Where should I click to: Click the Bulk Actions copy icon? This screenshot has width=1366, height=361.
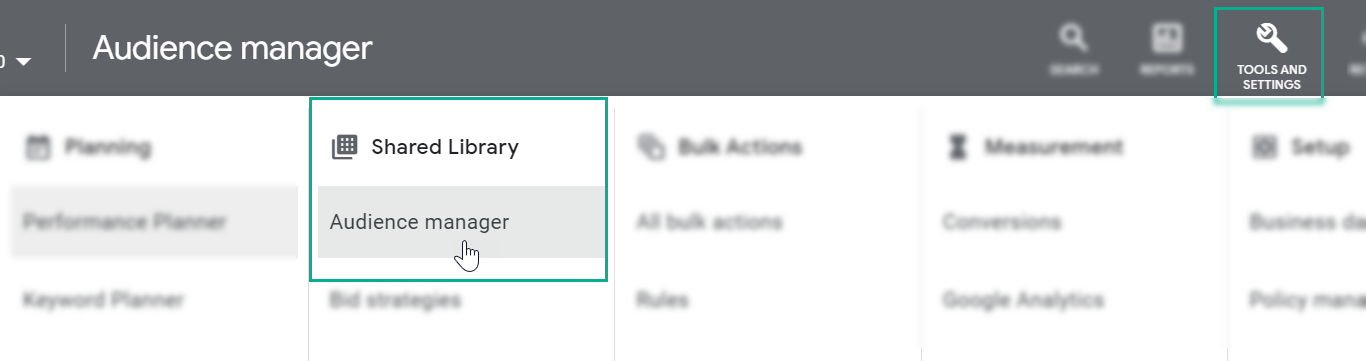pyautogui.click(x=651, y=147)
